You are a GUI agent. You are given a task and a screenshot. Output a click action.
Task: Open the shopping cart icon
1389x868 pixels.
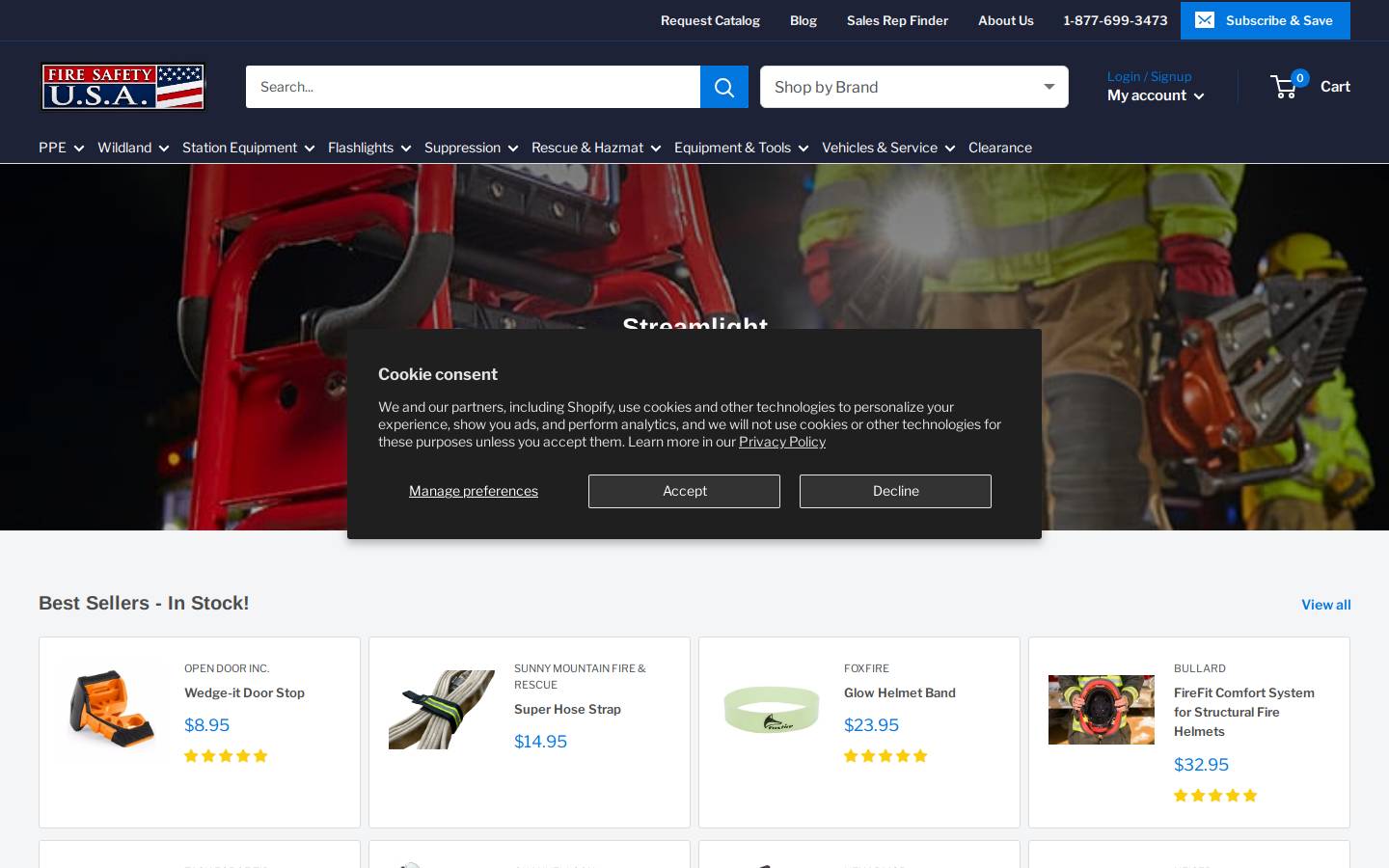point(1284,87)
